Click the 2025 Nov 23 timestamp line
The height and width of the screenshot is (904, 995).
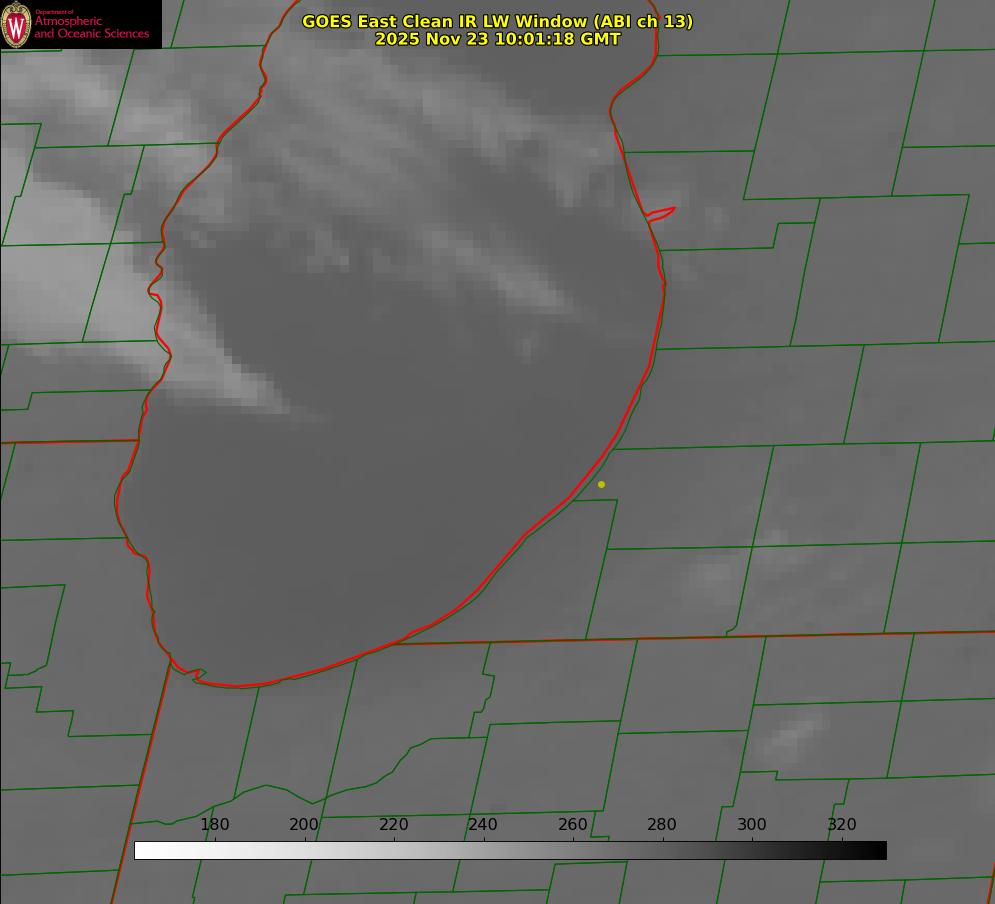coord(497,39)
